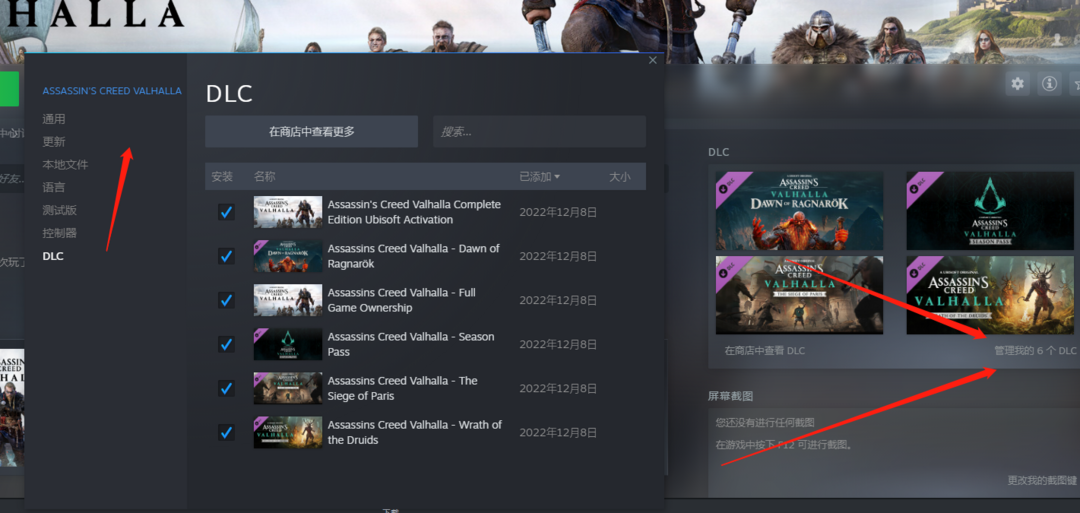The image size is (1080, 513).
Task: Toggle Season Pass install checkbox
Action: 226,344
